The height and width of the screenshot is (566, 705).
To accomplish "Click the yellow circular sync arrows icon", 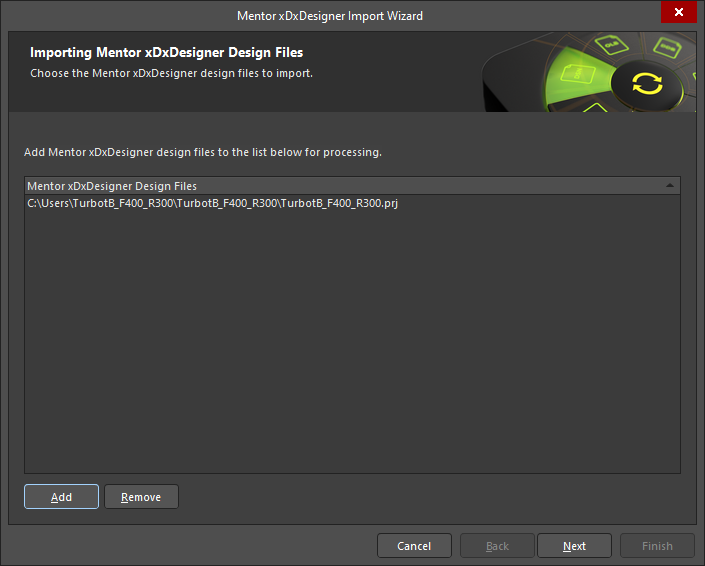I will point(647,83).
